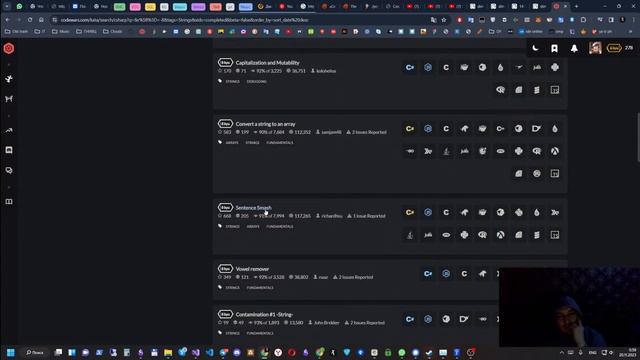Open the Windows Start menu
This screenshot has width=640, height=360.
11,352
